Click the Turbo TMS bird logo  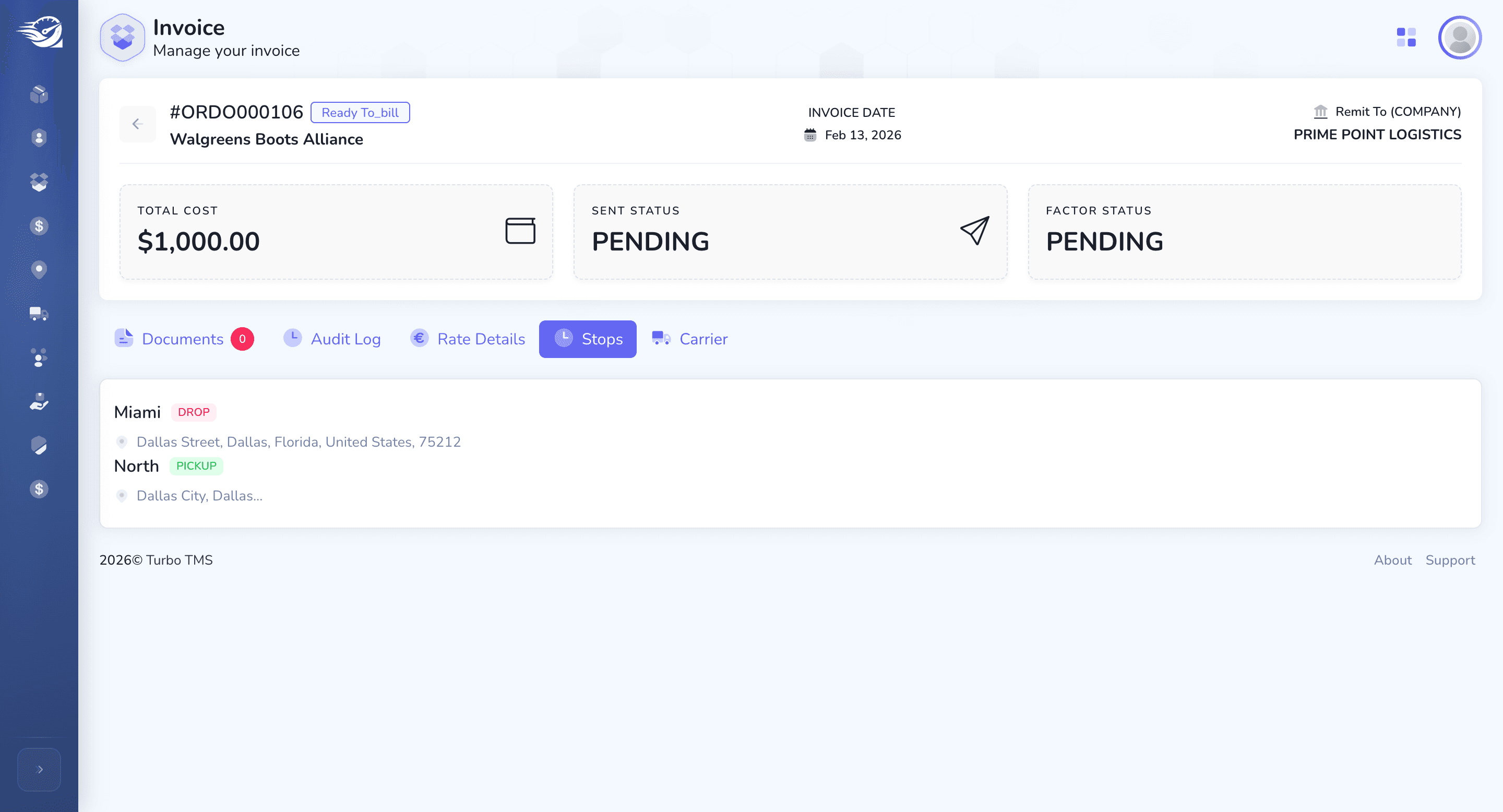click(x=39, y=32)
